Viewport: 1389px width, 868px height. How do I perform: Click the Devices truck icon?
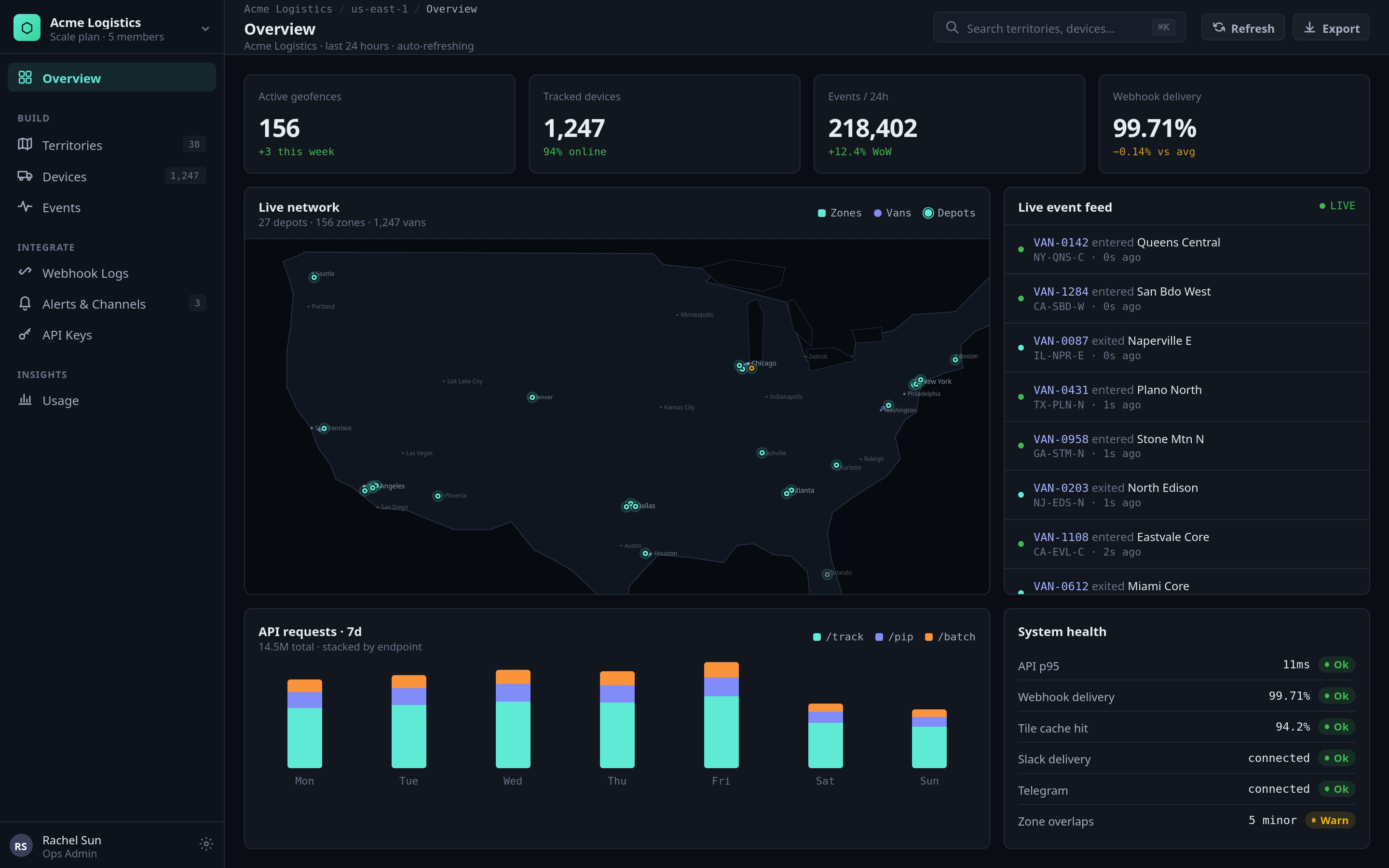coord(25,176)
